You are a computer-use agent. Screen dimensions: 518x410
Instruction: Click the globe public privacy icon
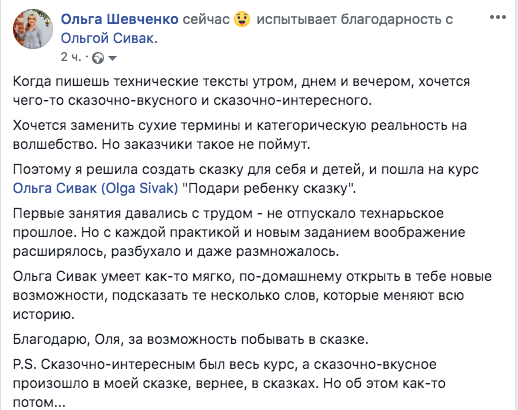click(98, 58)
